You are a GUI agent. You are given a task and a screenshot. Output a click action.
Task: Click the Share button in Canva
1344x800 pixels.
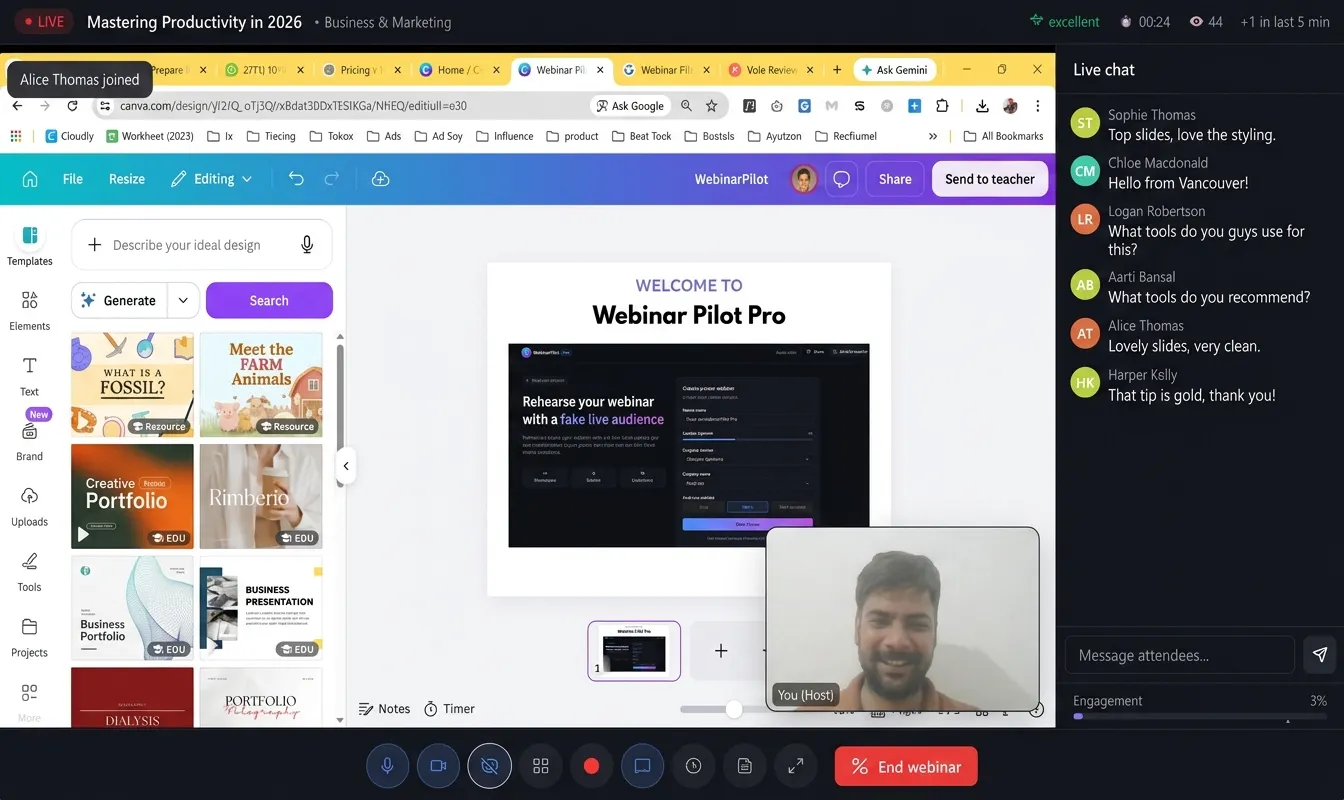coord(895,179)
